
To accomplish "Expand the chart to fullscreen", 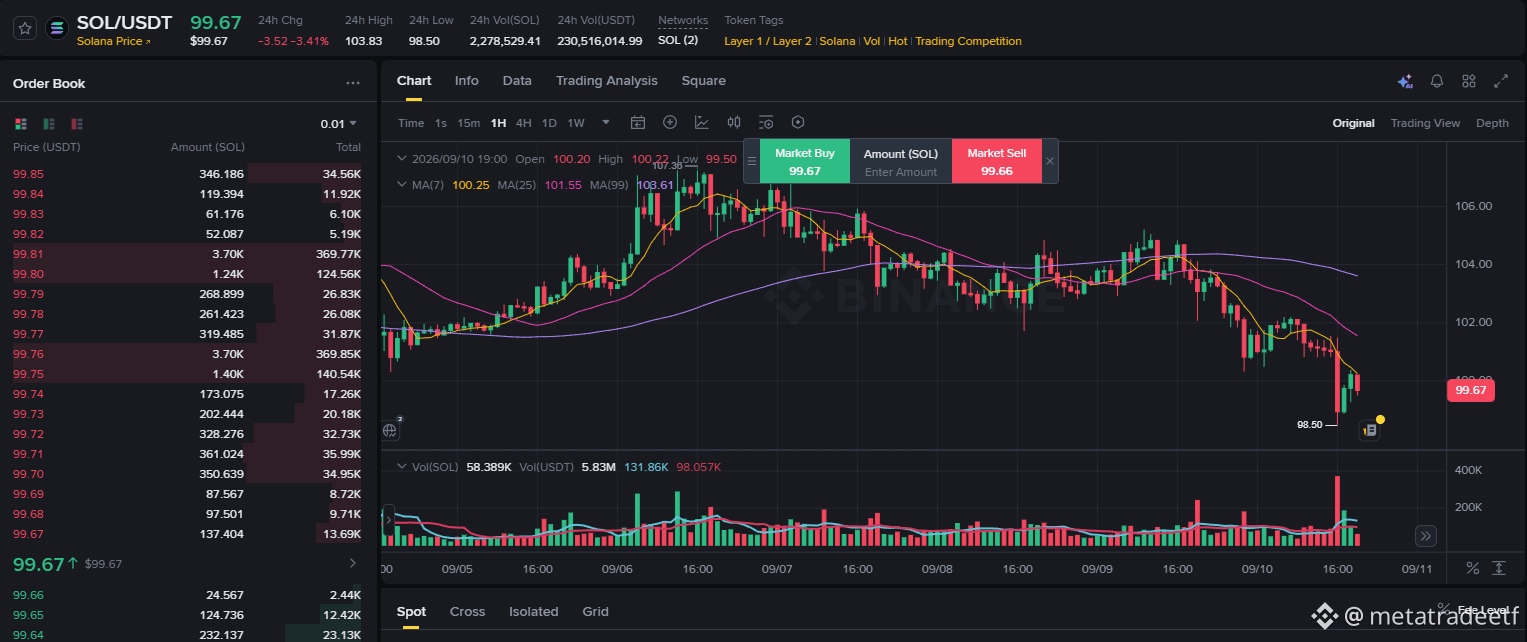I will [1501, 81].
